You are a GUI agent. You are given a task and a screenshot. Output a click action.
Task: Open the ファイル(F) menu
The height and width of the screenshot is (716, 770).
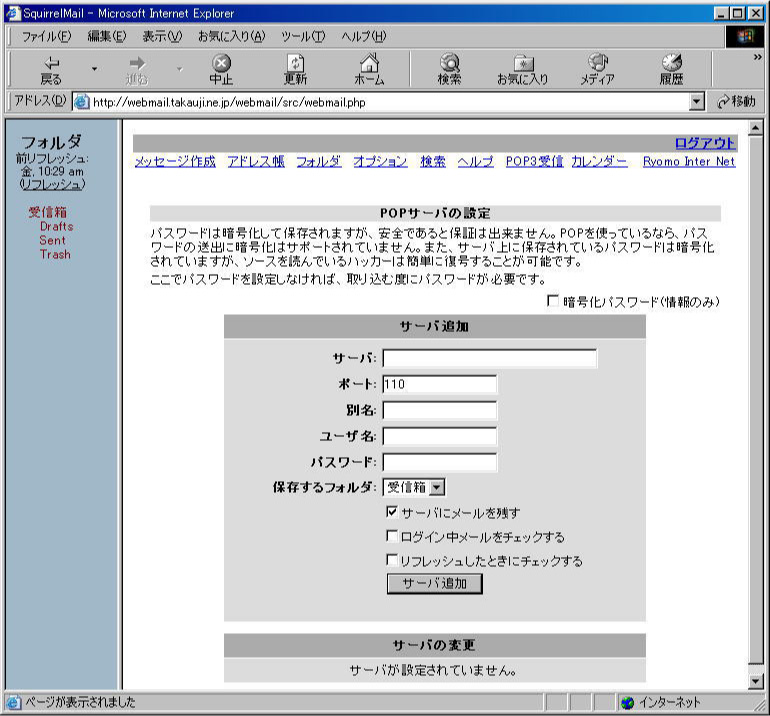click(46, 36)
